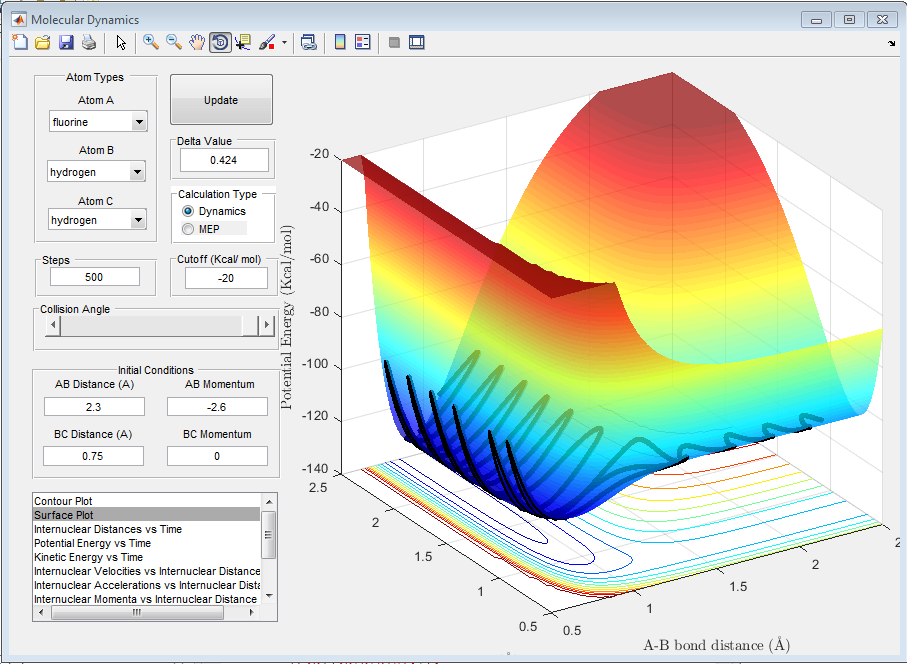The width and height of the screenshot is (907, 664).
Task: Click the AB Momentum input field
Action: pyautogui.click(x=217, y=407)
